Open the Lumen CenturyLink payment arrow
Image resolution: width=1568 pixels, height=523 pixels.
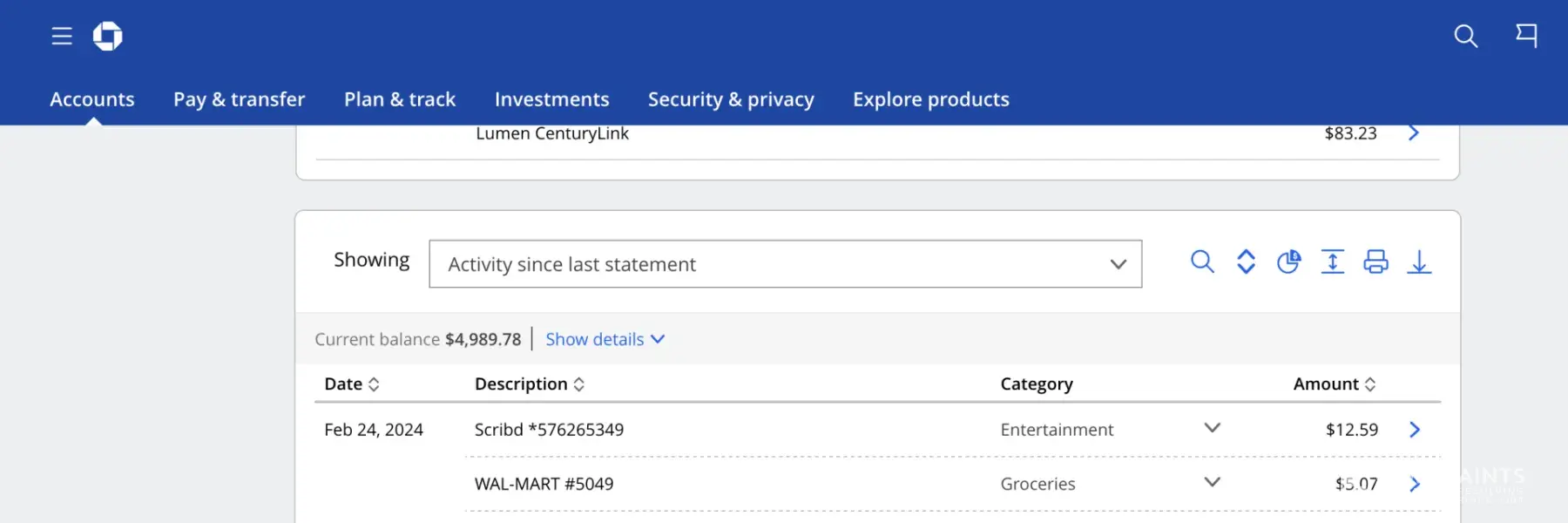[x=1414, y=133]
